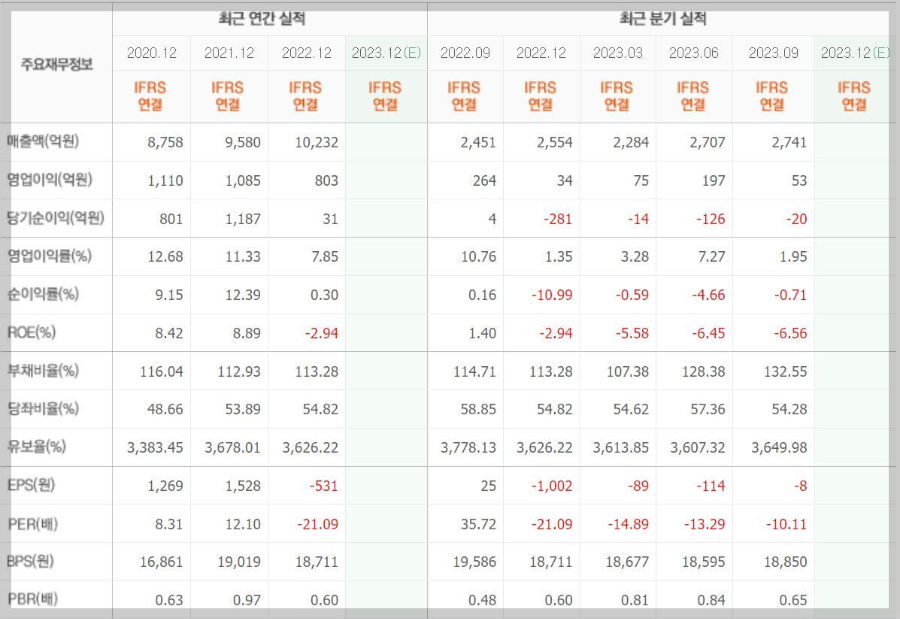Image resolution: width=900 pixels, height=619 pixels.
Task: Click debt ratio value 132.55
Action: [x=785, y=372]
